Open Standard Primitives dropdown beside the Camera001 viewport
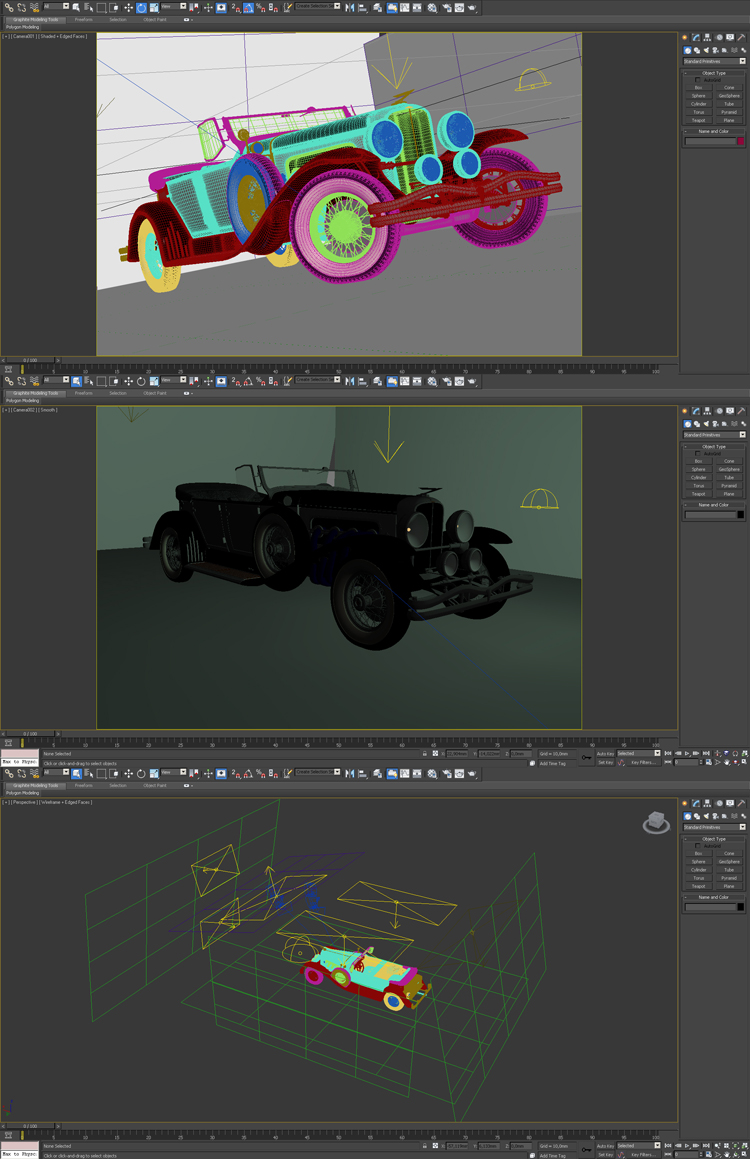The width and height of the screenshot is (750, 1159). (714, 61)
